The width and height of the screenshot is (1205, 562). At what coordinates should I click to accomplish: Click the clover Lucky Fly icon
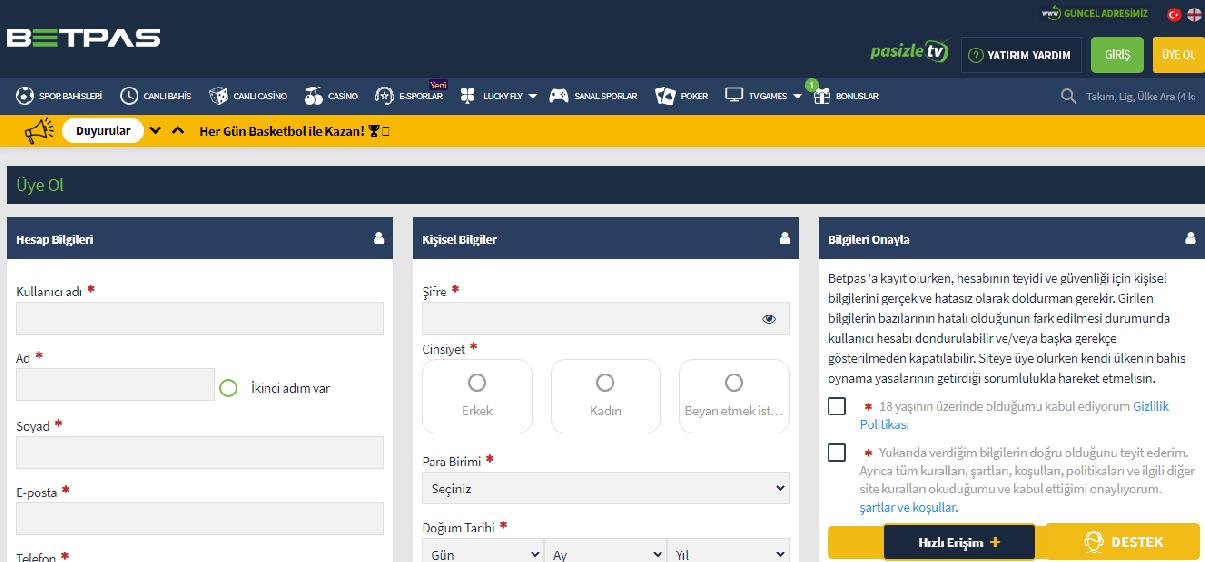click(x=467, y=96)
